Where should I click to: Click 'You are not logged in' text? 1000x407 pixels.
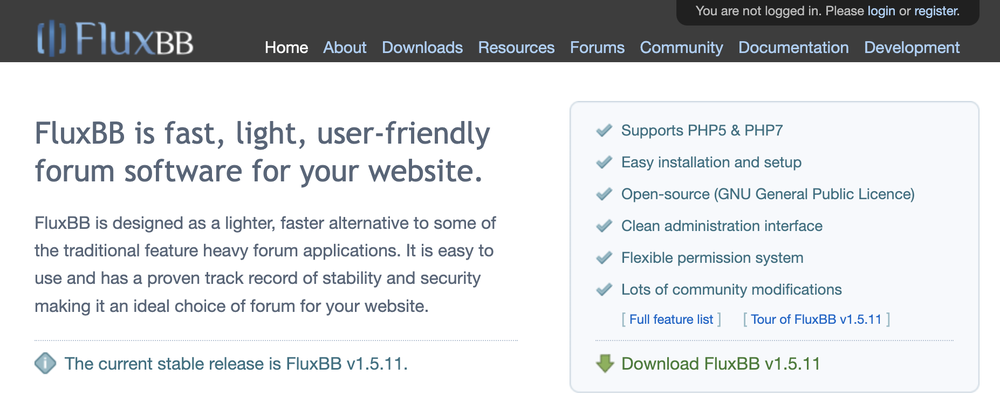(758, 11)
